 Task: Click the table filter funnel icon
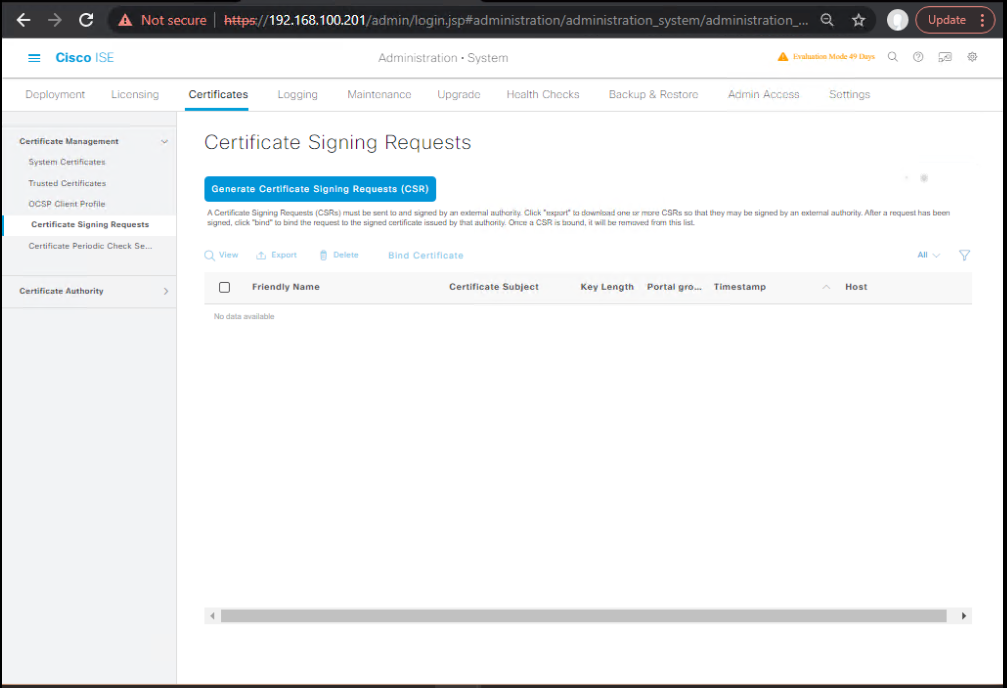964,255
